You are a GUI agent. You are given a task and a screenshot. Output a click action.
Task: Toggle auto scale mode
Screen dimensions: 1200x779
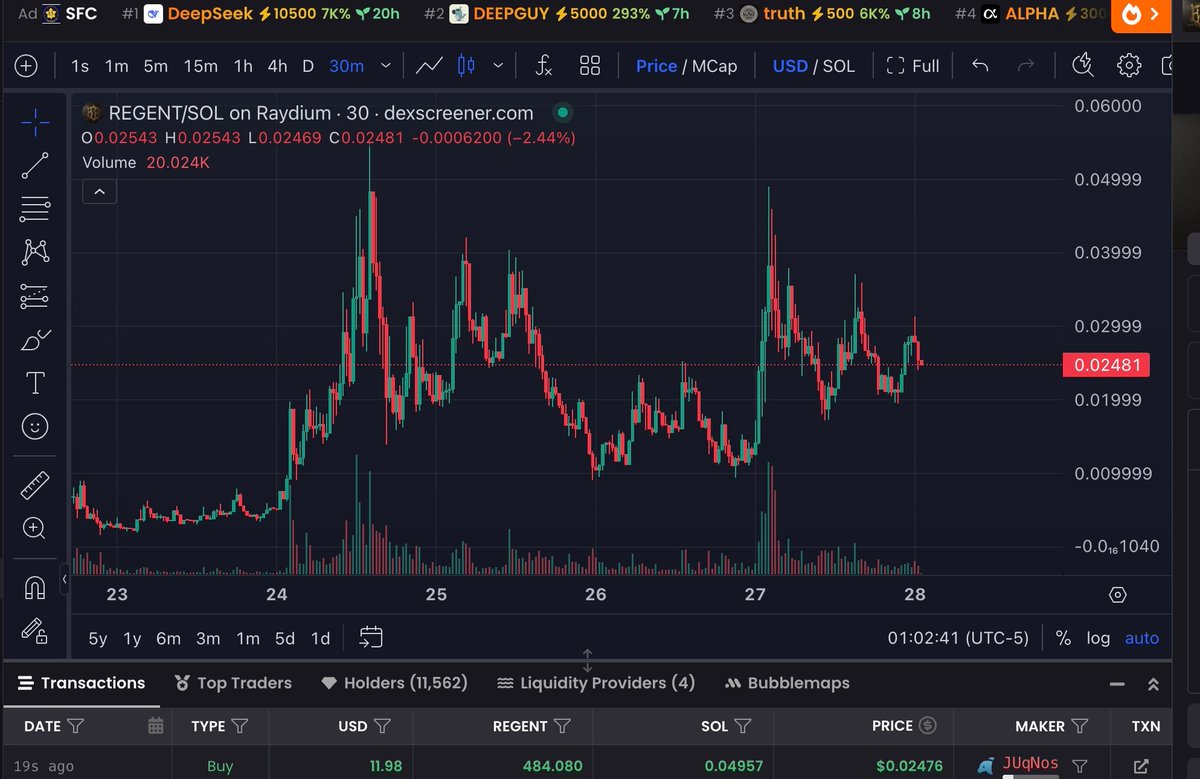pos(1142,638)
